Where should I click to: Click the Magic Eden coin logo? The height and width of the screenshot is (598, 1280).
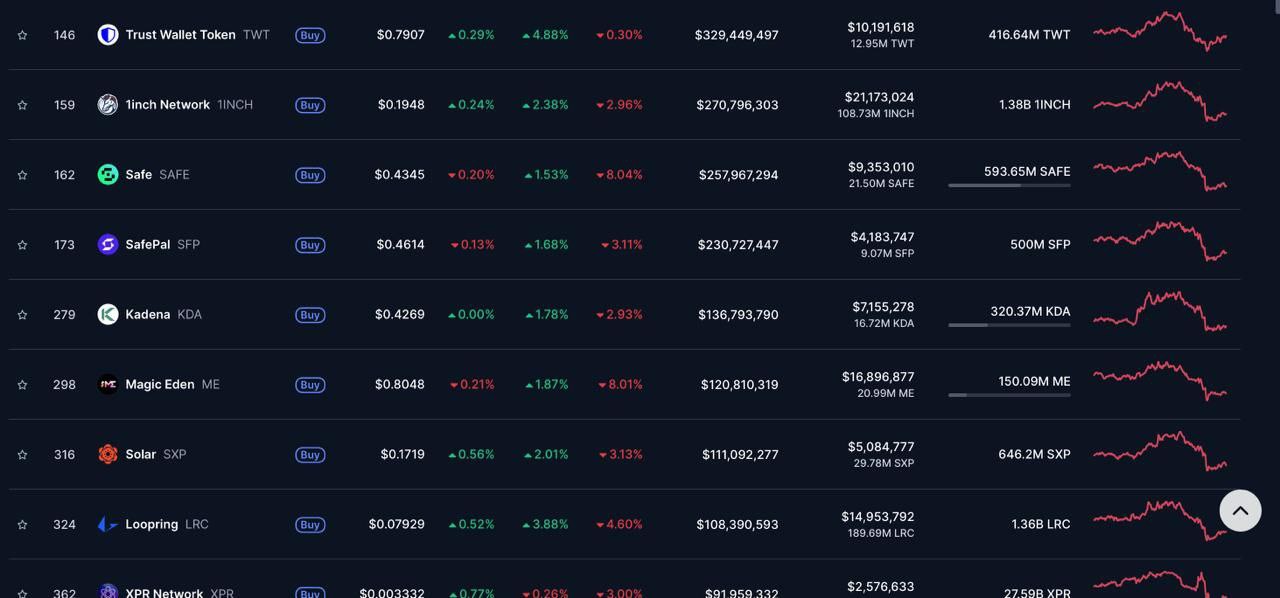point(108,385)
